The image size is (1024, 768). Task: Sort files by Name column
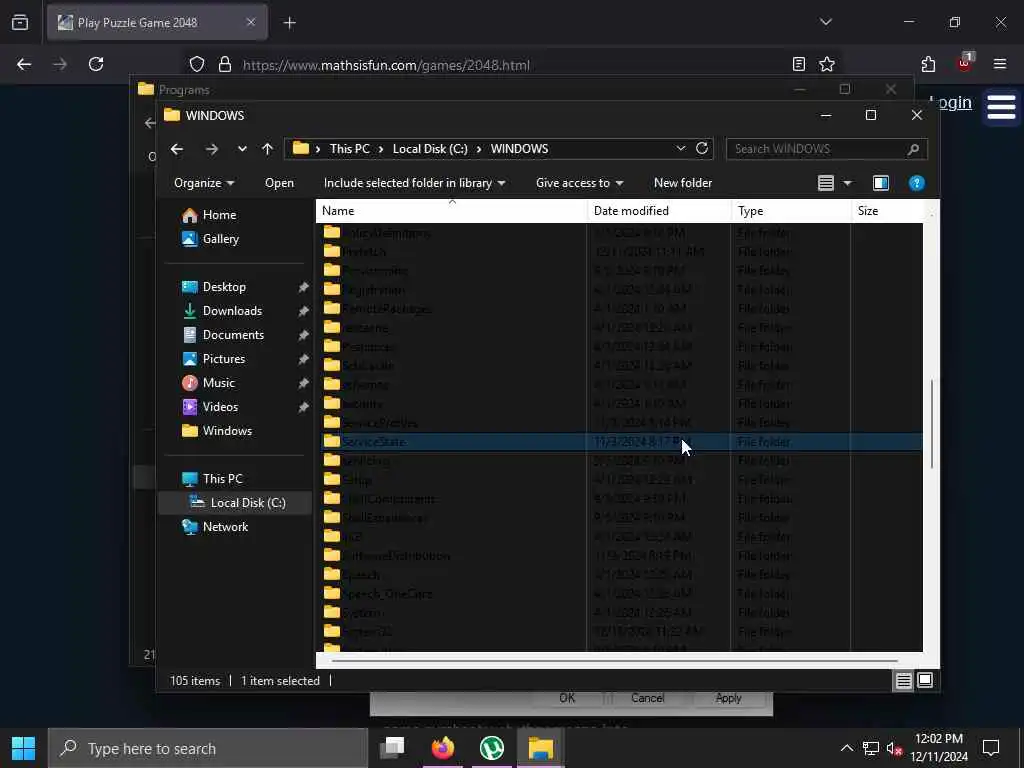tap(451, 211)
